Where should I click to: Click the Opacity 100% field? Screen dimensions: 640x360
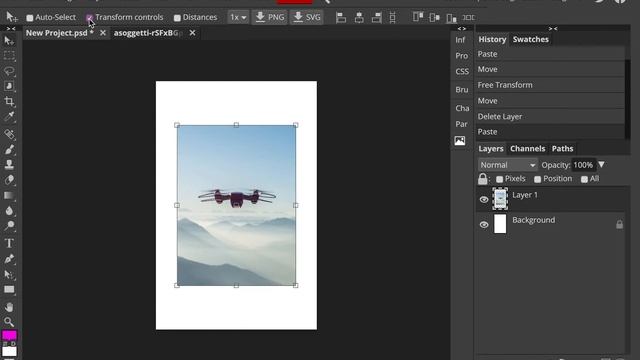point(583,165)
